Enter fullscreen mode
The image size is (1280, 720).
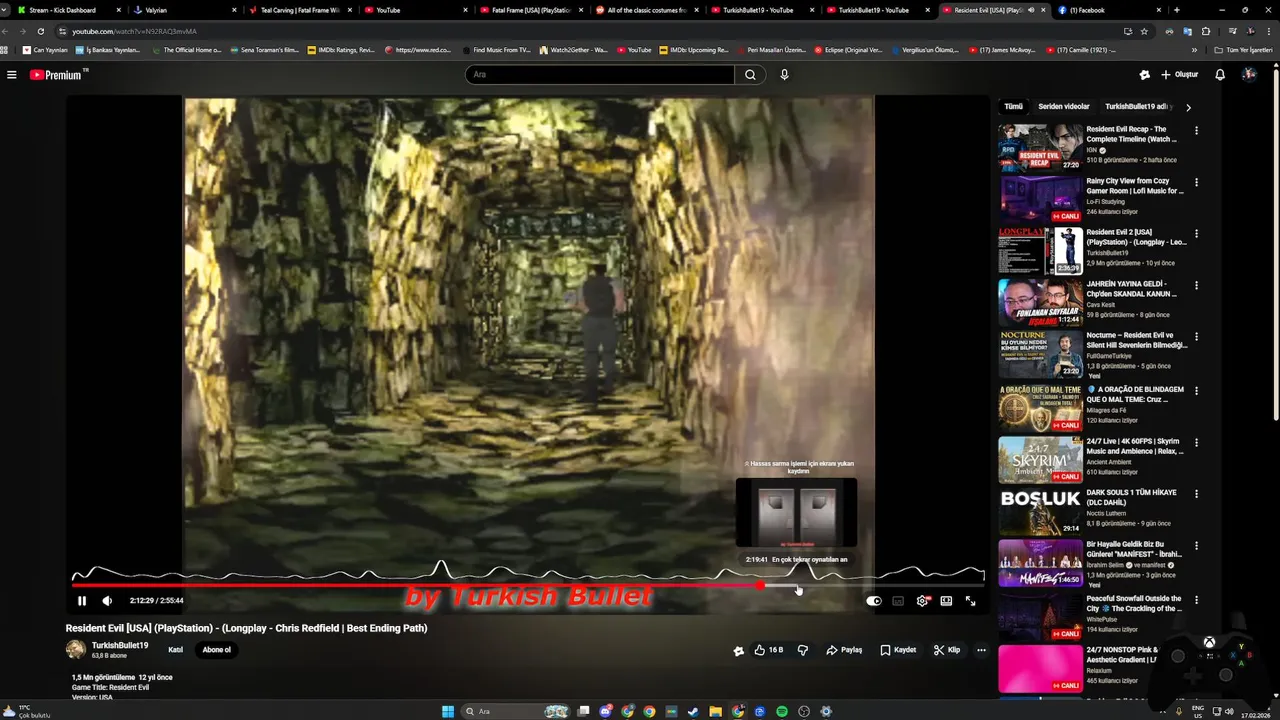(970, 601)
